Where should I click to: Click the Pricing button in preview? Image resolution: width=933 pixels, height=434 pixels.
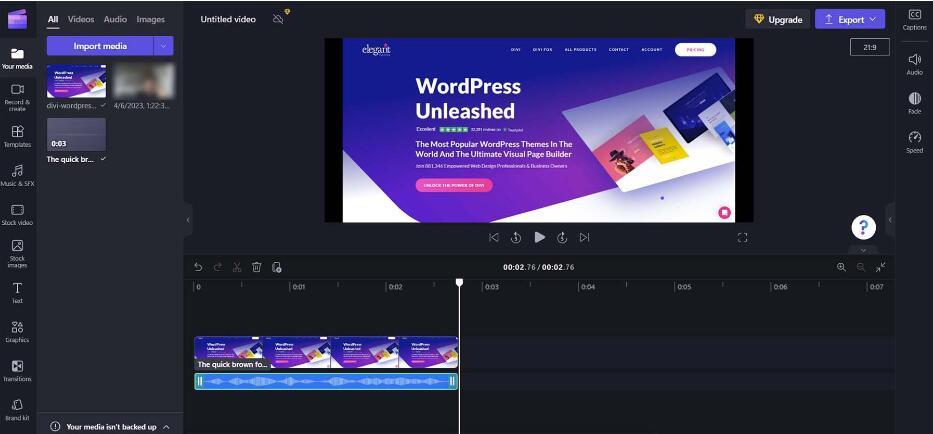click(695, 50)
